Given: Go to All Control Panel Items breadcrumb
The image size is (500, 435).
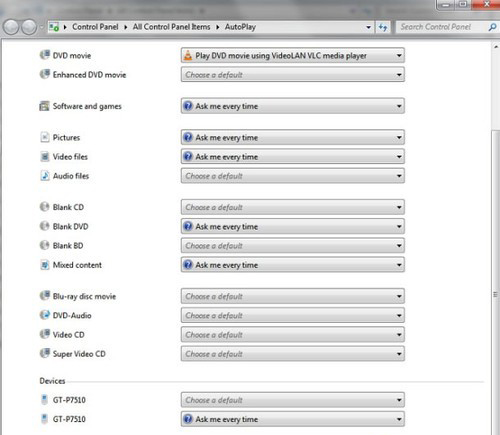Looking at the screenshot, I should coord(171,27).
